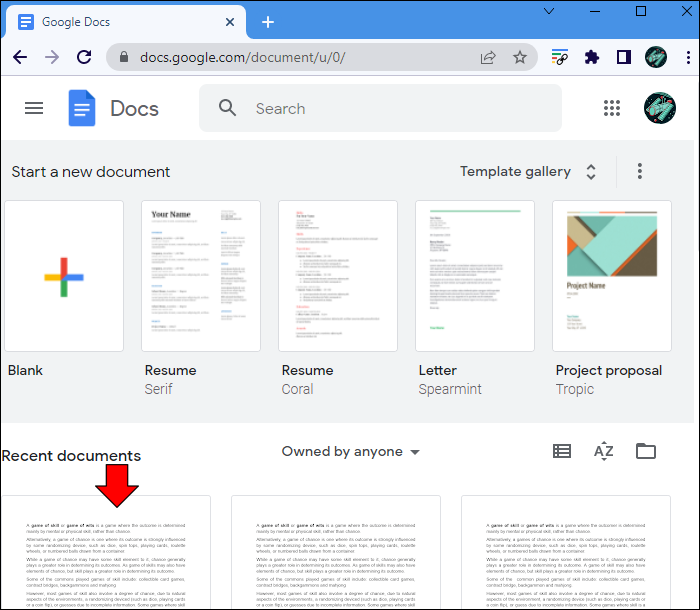View site information lock icon
The height and width of the screenshot is (610, 700).
(x=124, y=57)
